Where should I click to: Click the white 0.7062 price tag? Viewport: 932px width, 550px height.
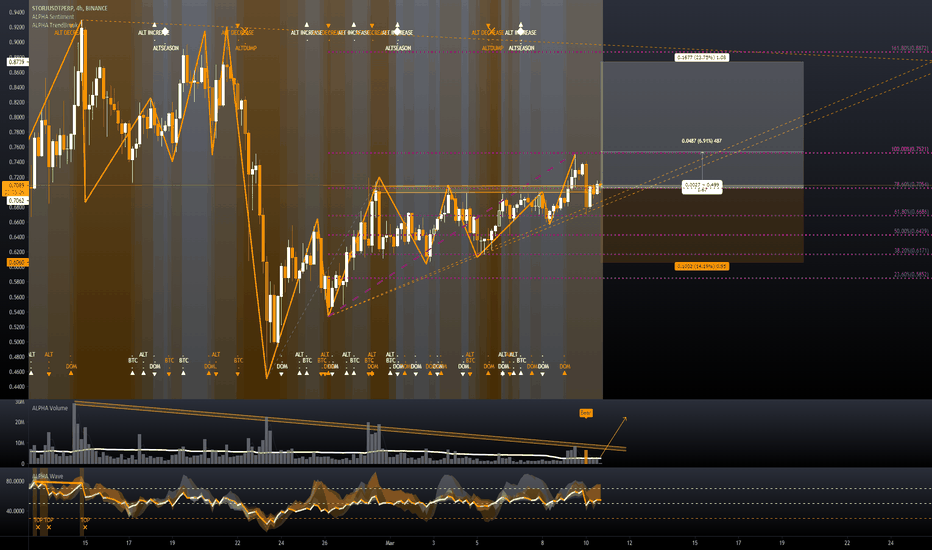pyautogui.click(x=15, y=201)
